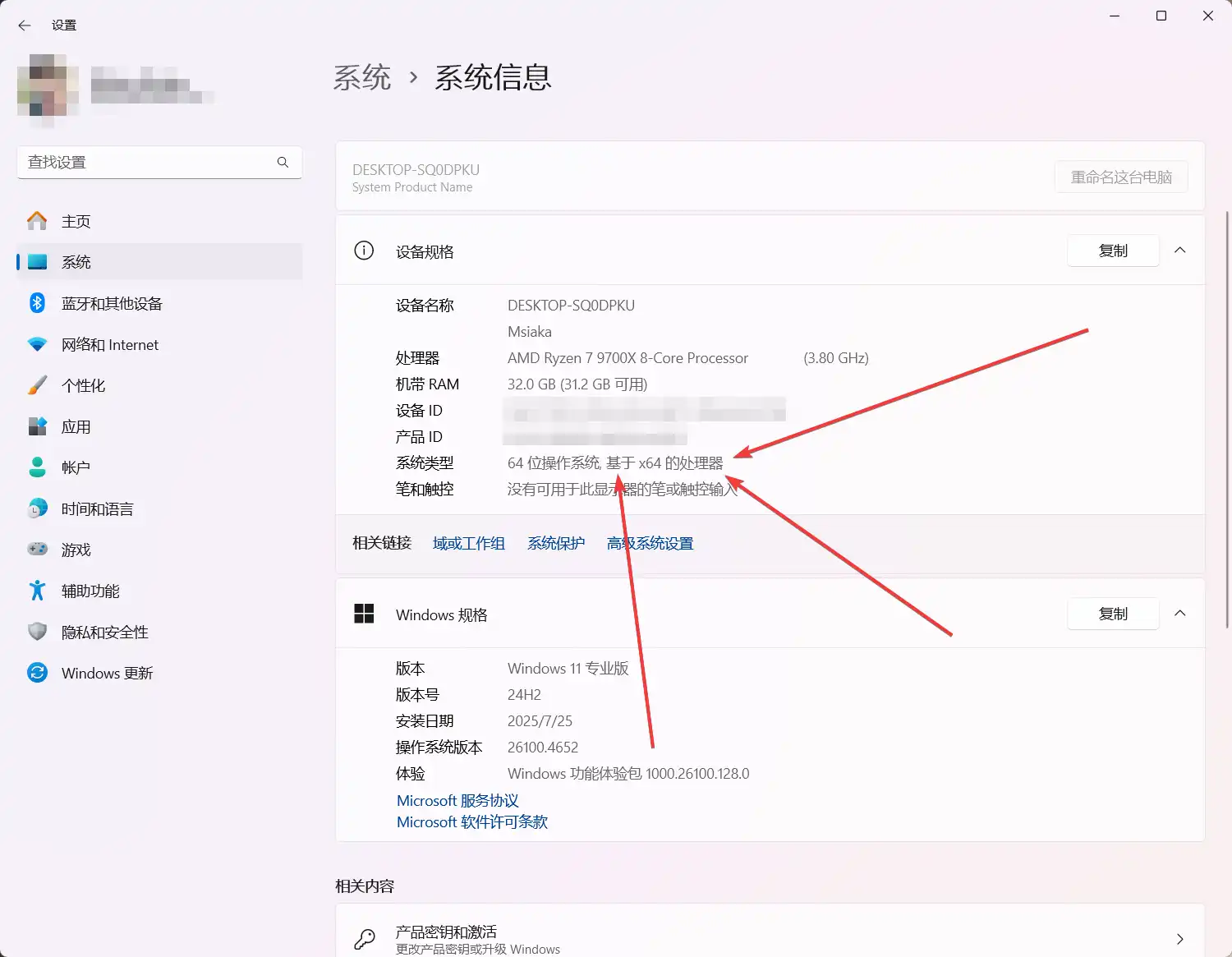Image resolution: width=1232 pixels, height=957 pixels.
Task: Click the 个性化 paintbrush icon
Action: 37,385
